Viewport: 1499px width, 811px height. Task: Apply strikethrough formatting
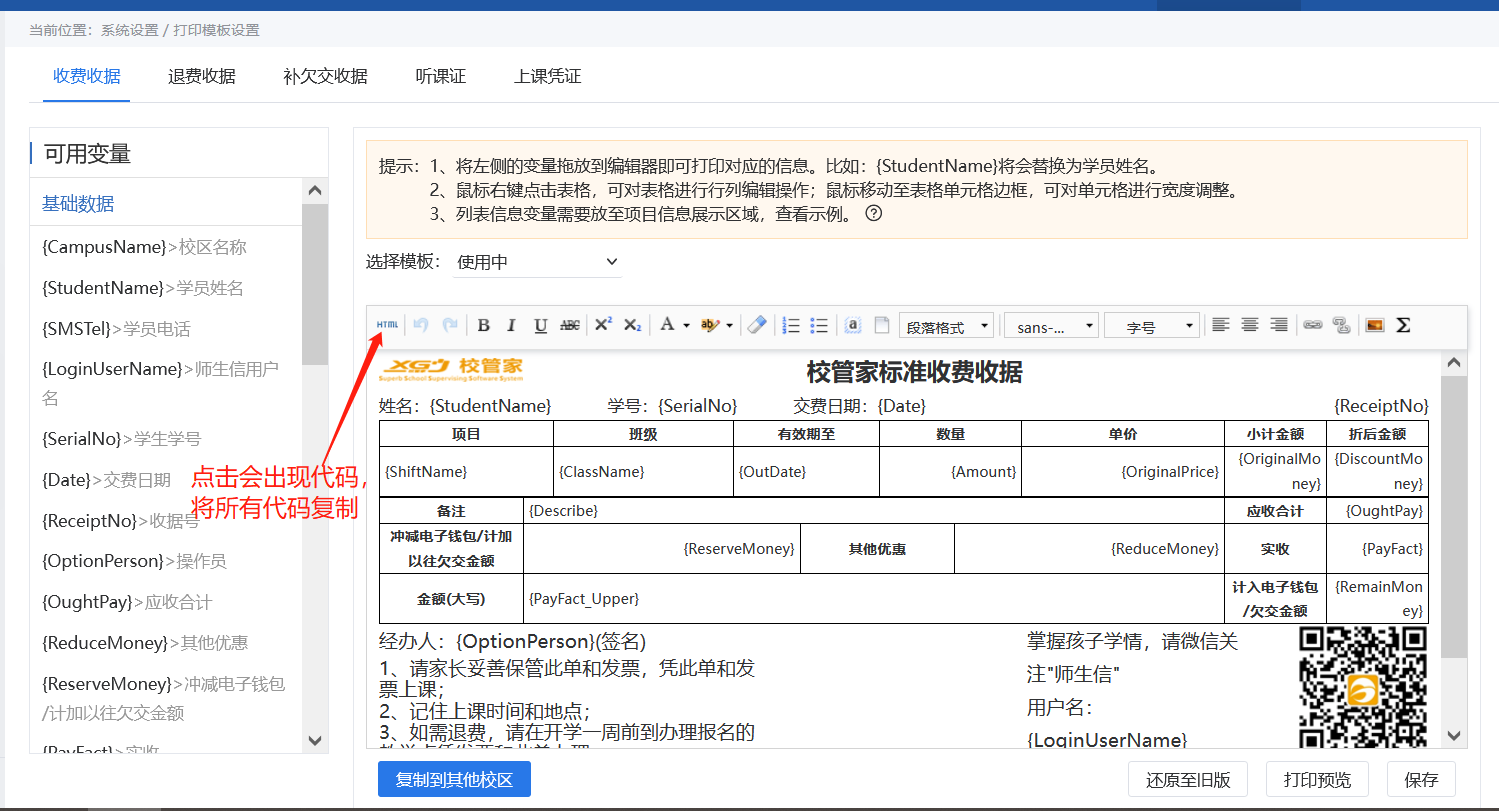click(x=569, y=325)
